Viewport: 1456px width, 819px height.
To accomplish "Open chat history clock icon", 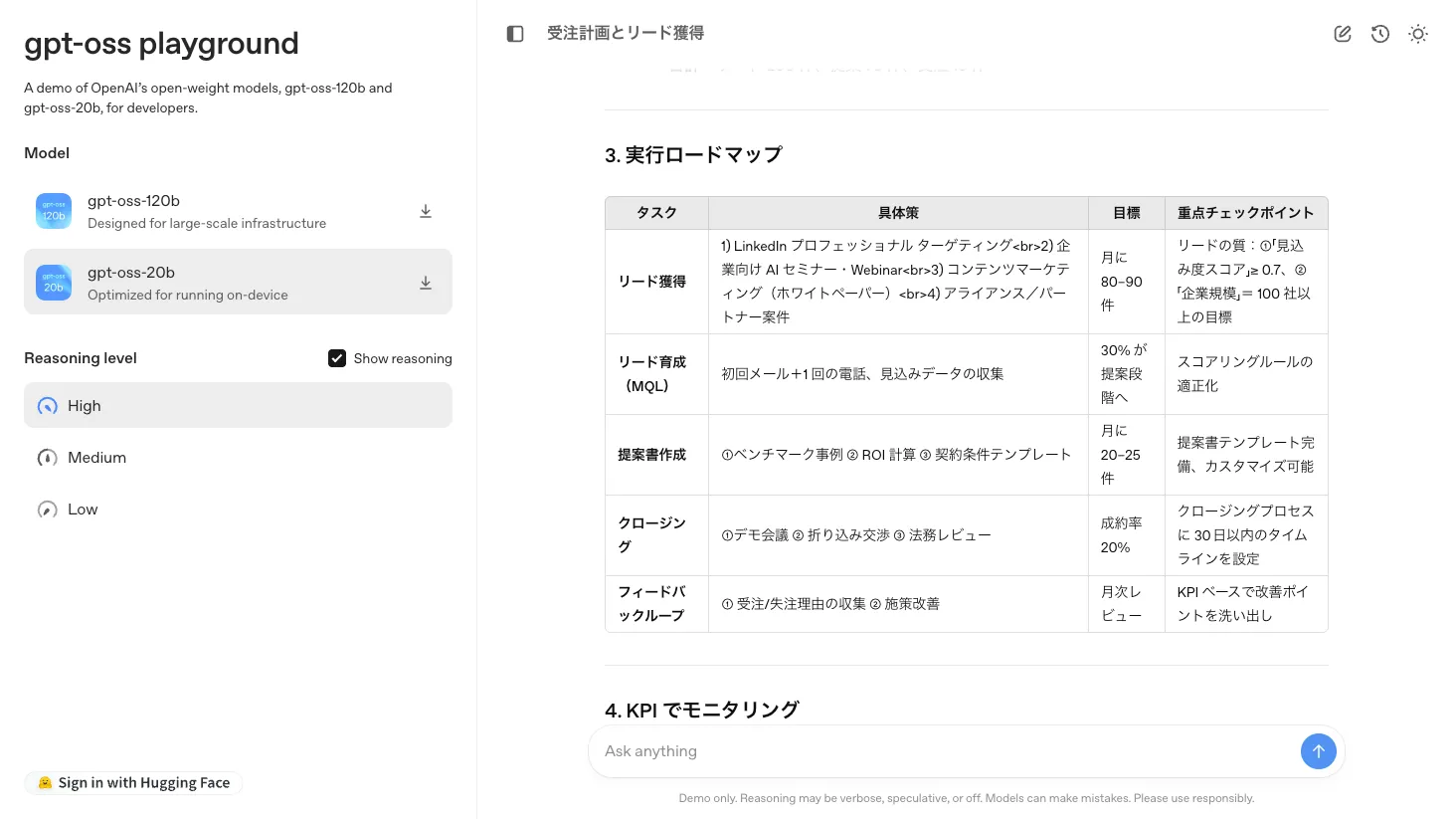I will [x=1380, y=34].
